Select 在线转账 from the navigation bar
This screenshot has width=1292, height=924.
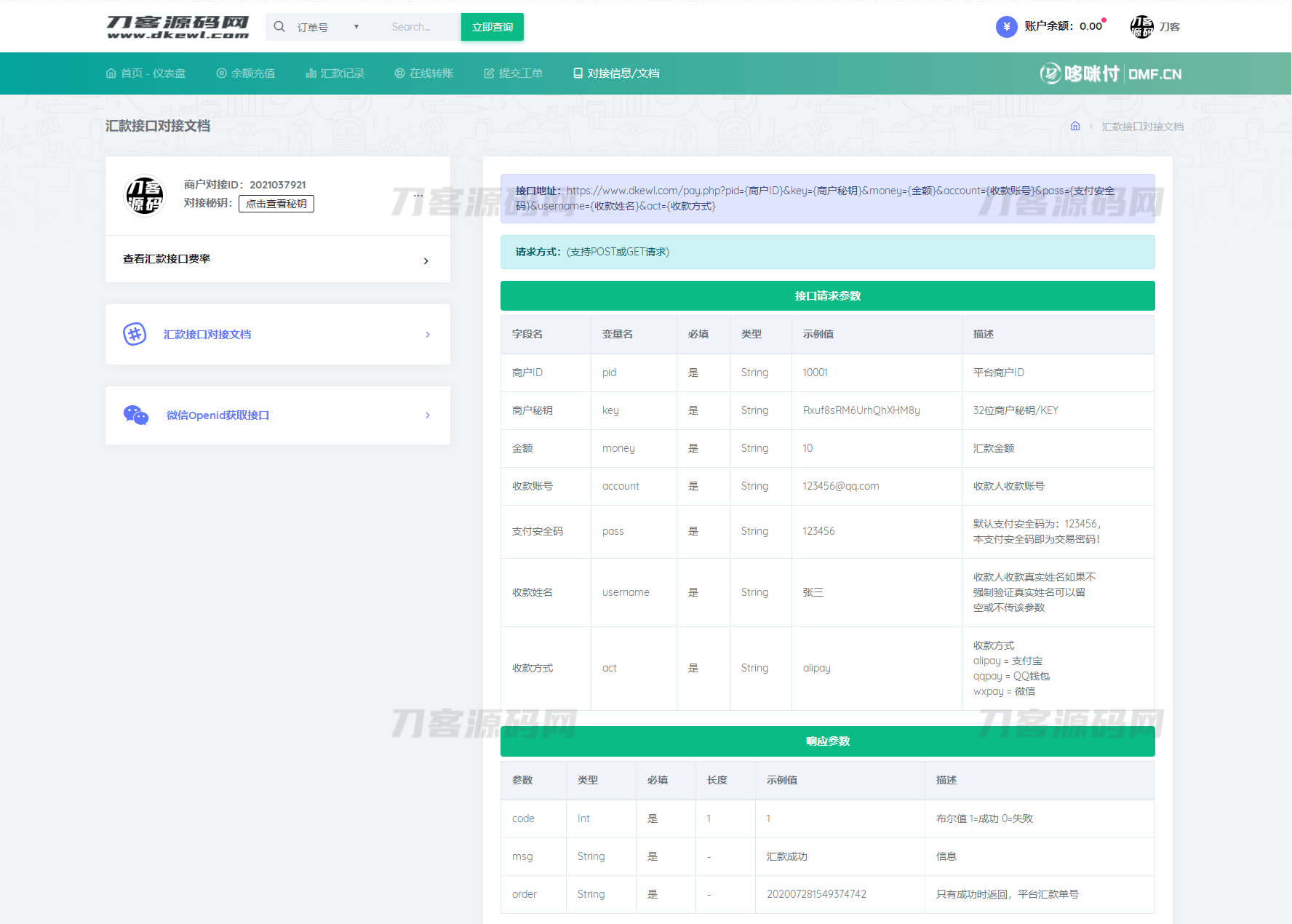click(423, 73)
